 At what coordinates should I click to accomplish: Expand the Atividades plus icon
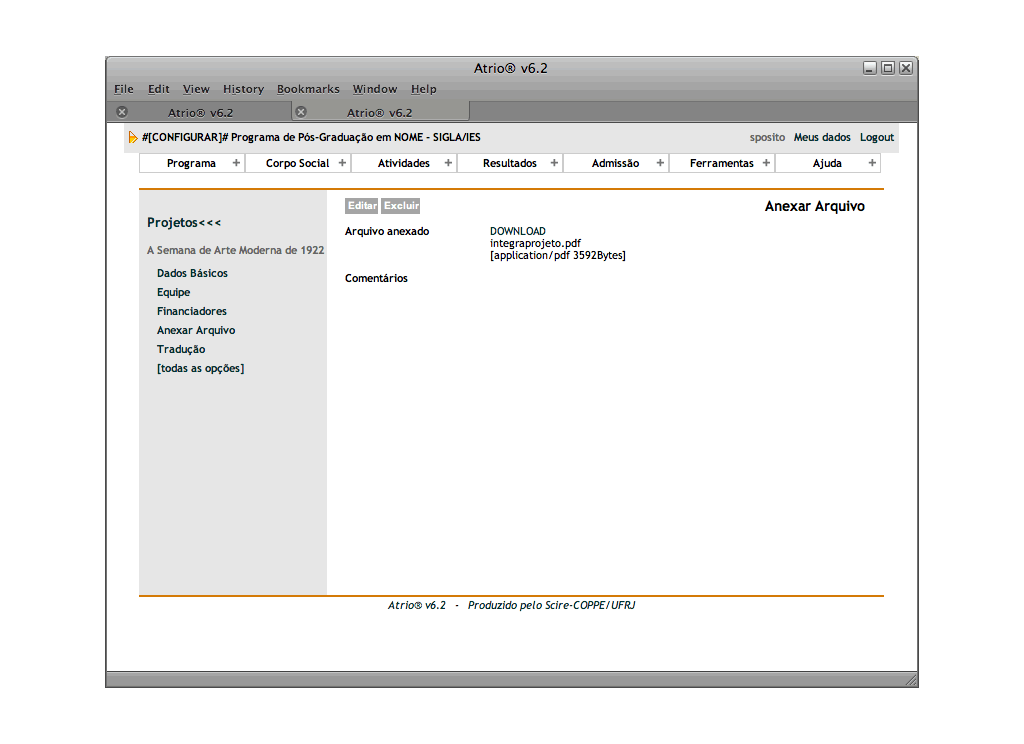click(x=448, y=163)
